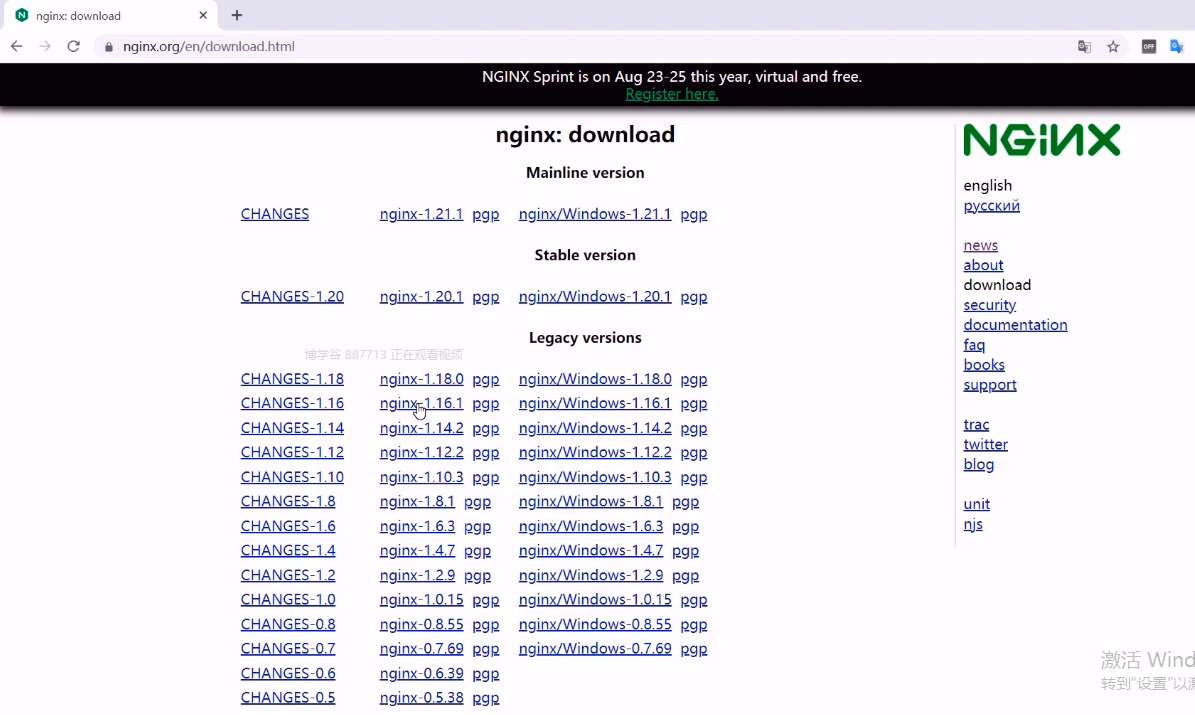Viewport: 1195px width, 715px height.
Task: Open the books sidebar link
Action: (x=984, y=365)
